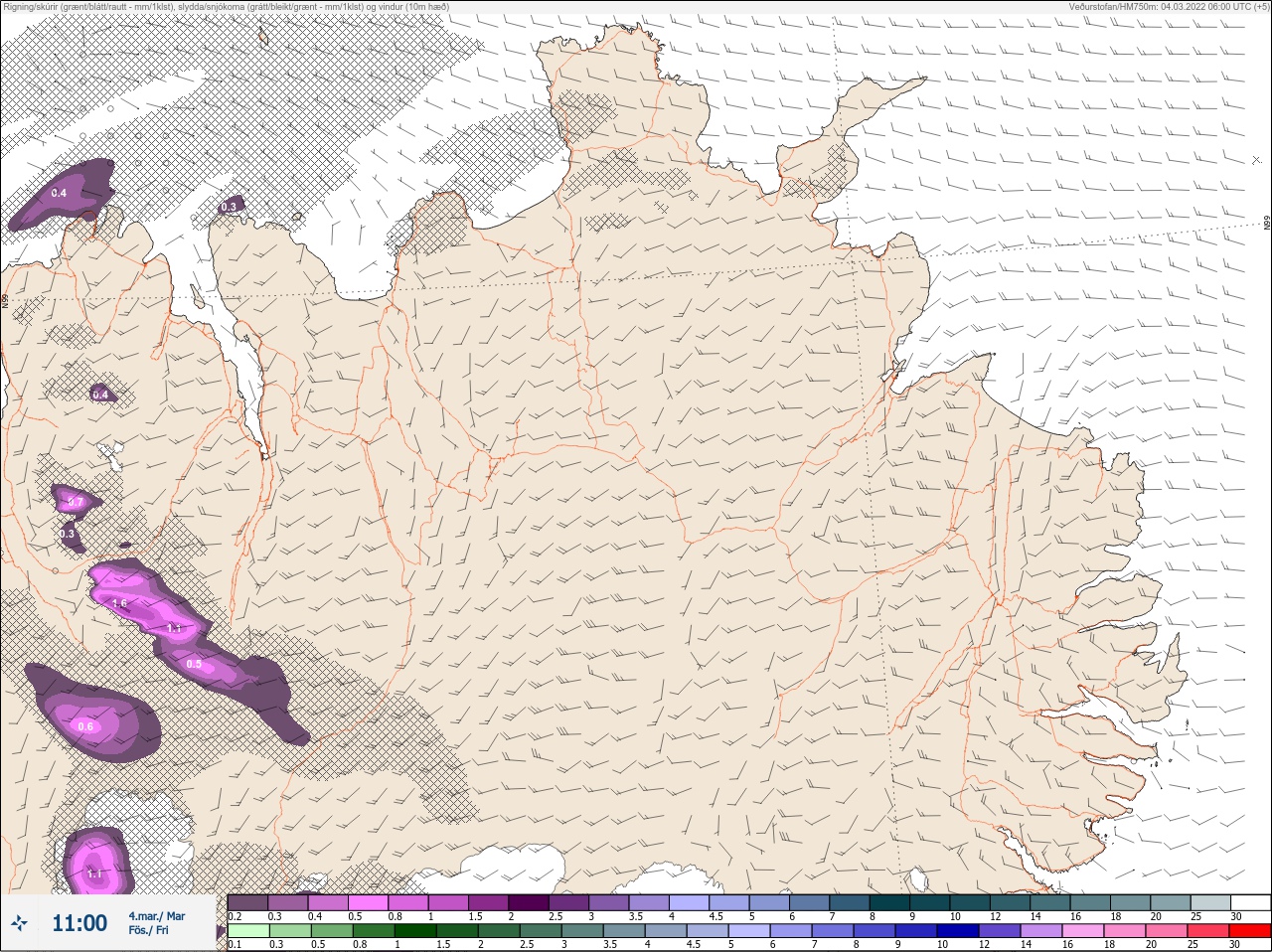Click the 'Fös./ Fri' weekday text
The image size is (1272, 952).
pyautogui.click(x=148, y=930)
